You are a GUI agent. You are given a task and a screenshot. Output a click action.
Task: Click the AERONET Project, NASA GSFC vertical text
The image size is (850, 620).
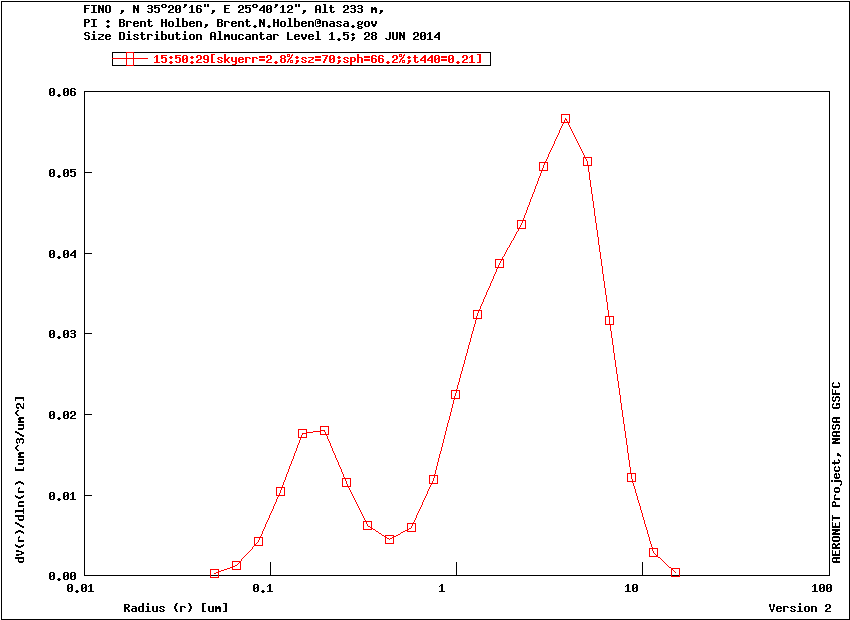click(837, 471)
